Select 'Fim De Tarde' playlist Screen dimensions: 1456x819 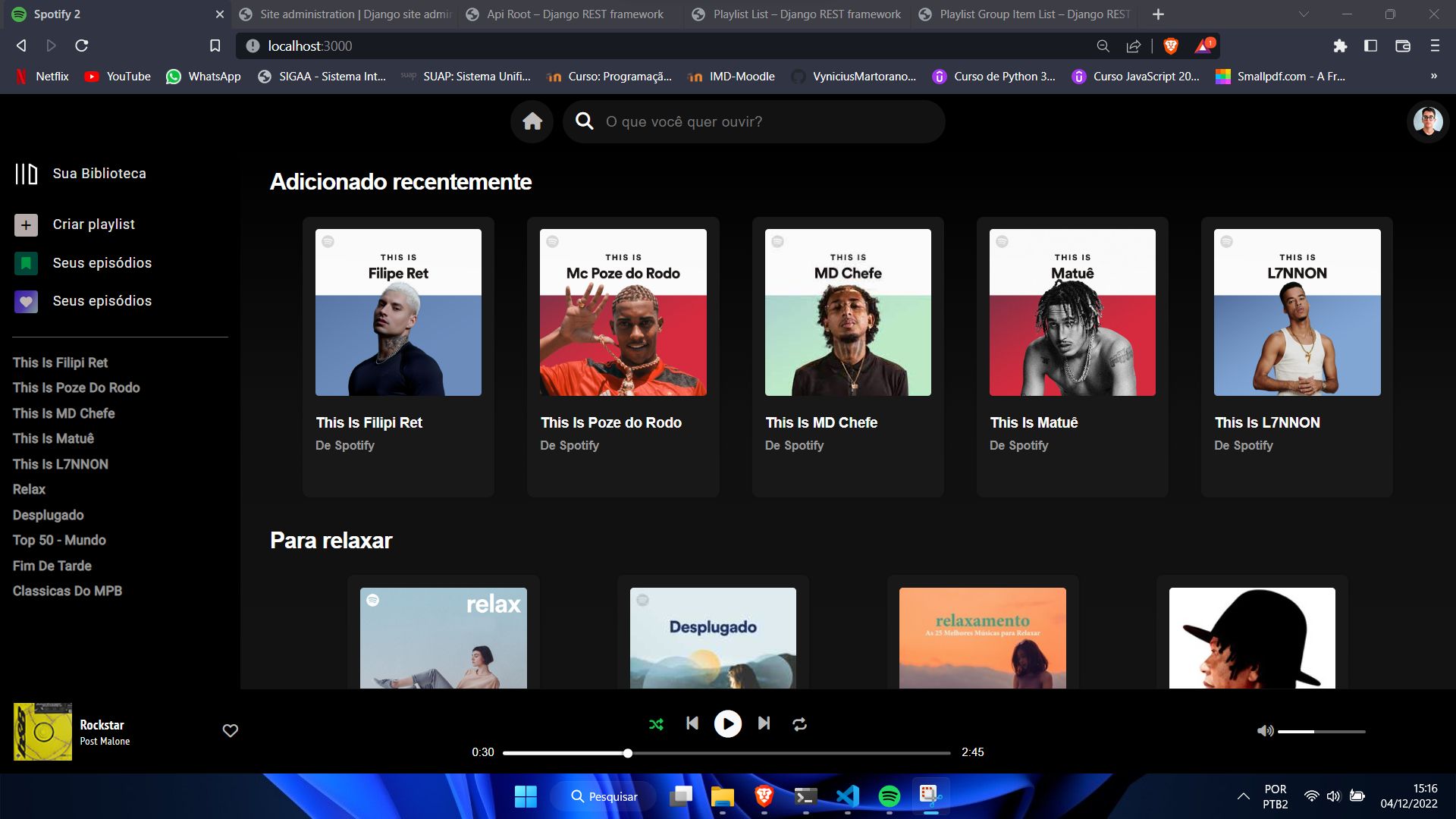point(52,566)
